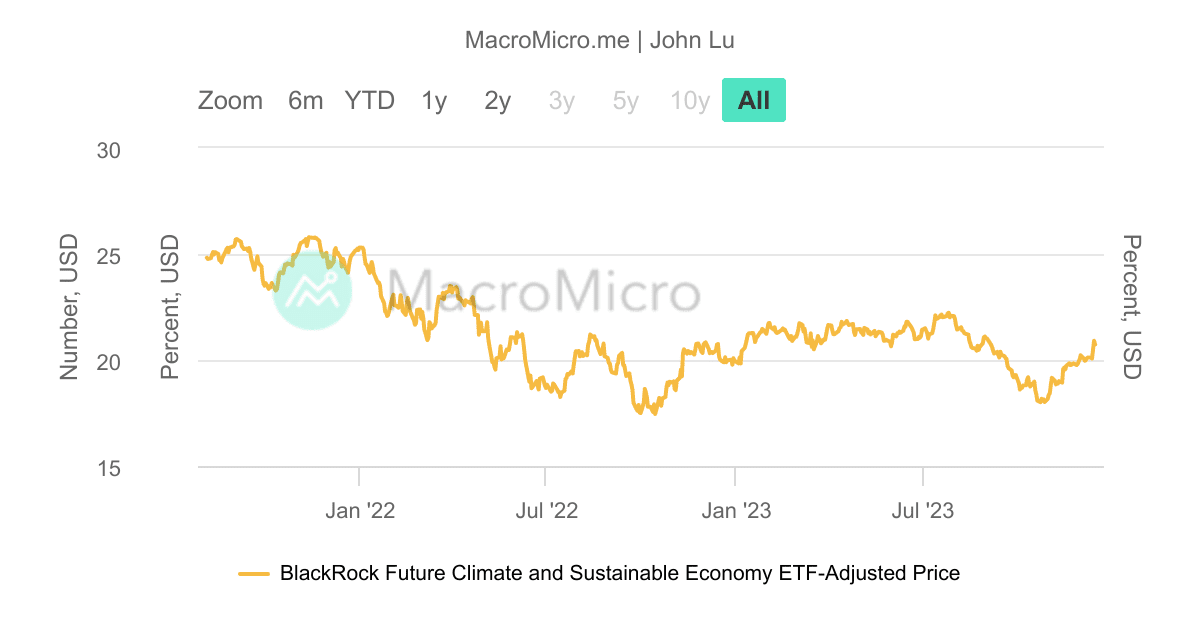Click the MacroMicro watermark text
Viewport: 1200px width, 630px height.
543,291
